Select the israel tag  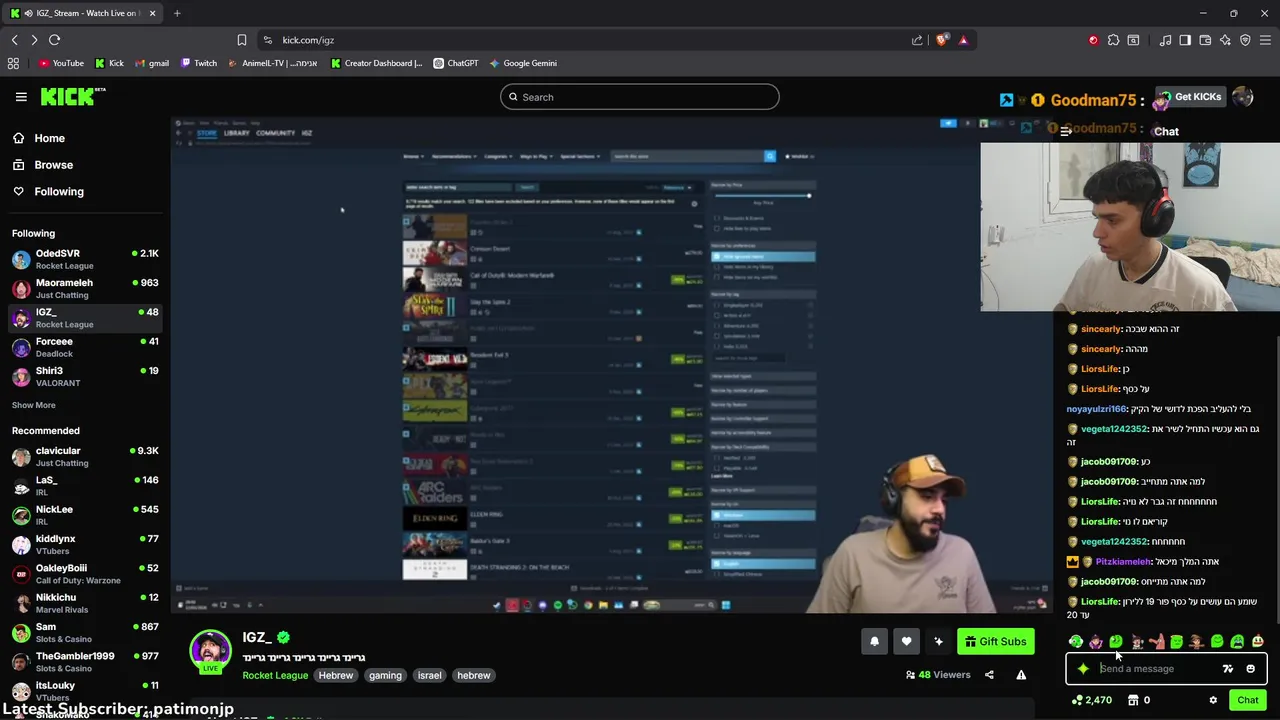429,675
